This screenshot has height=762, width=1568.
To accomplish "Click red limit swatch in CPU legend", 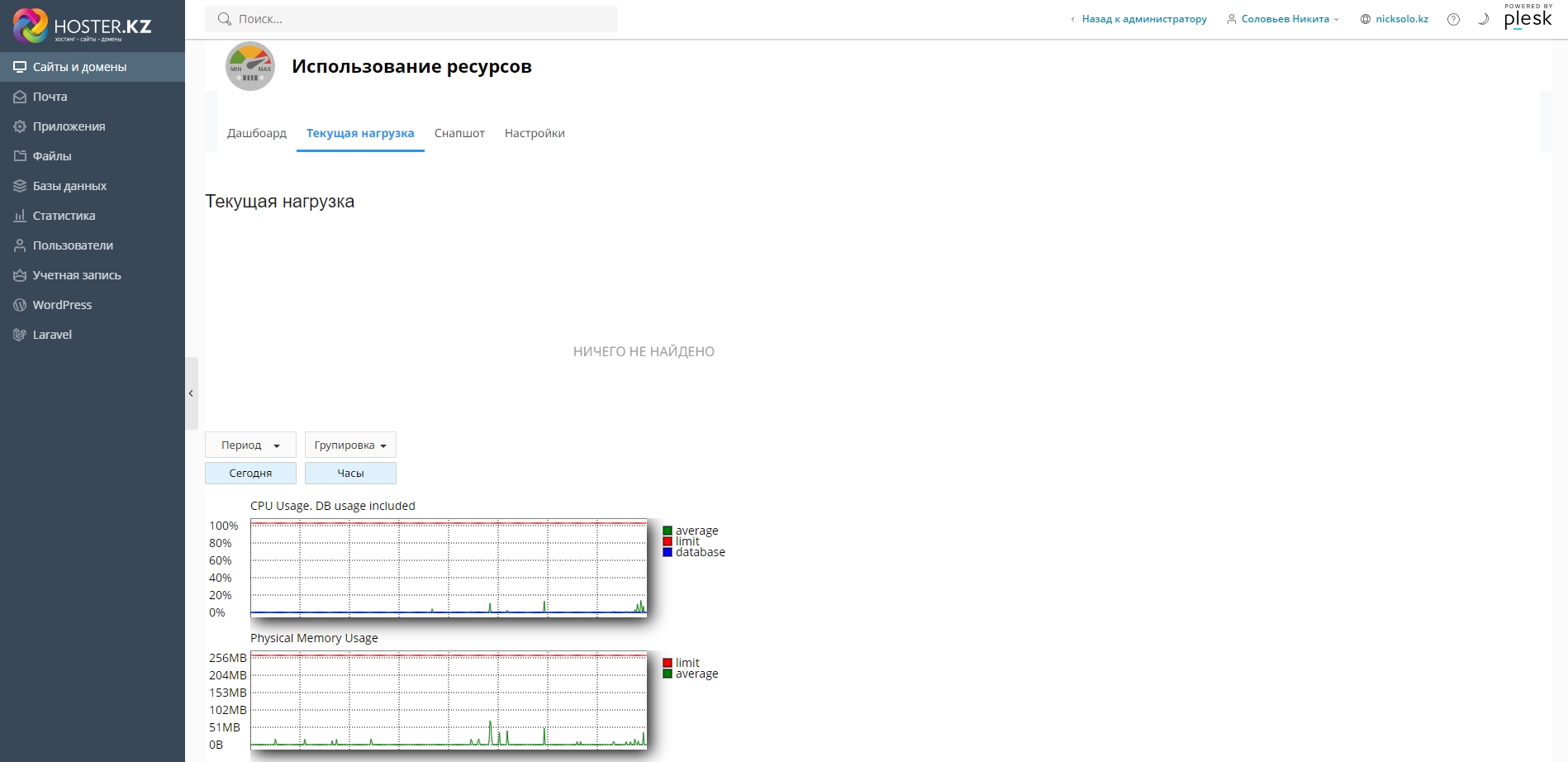I will coord(668,541).
